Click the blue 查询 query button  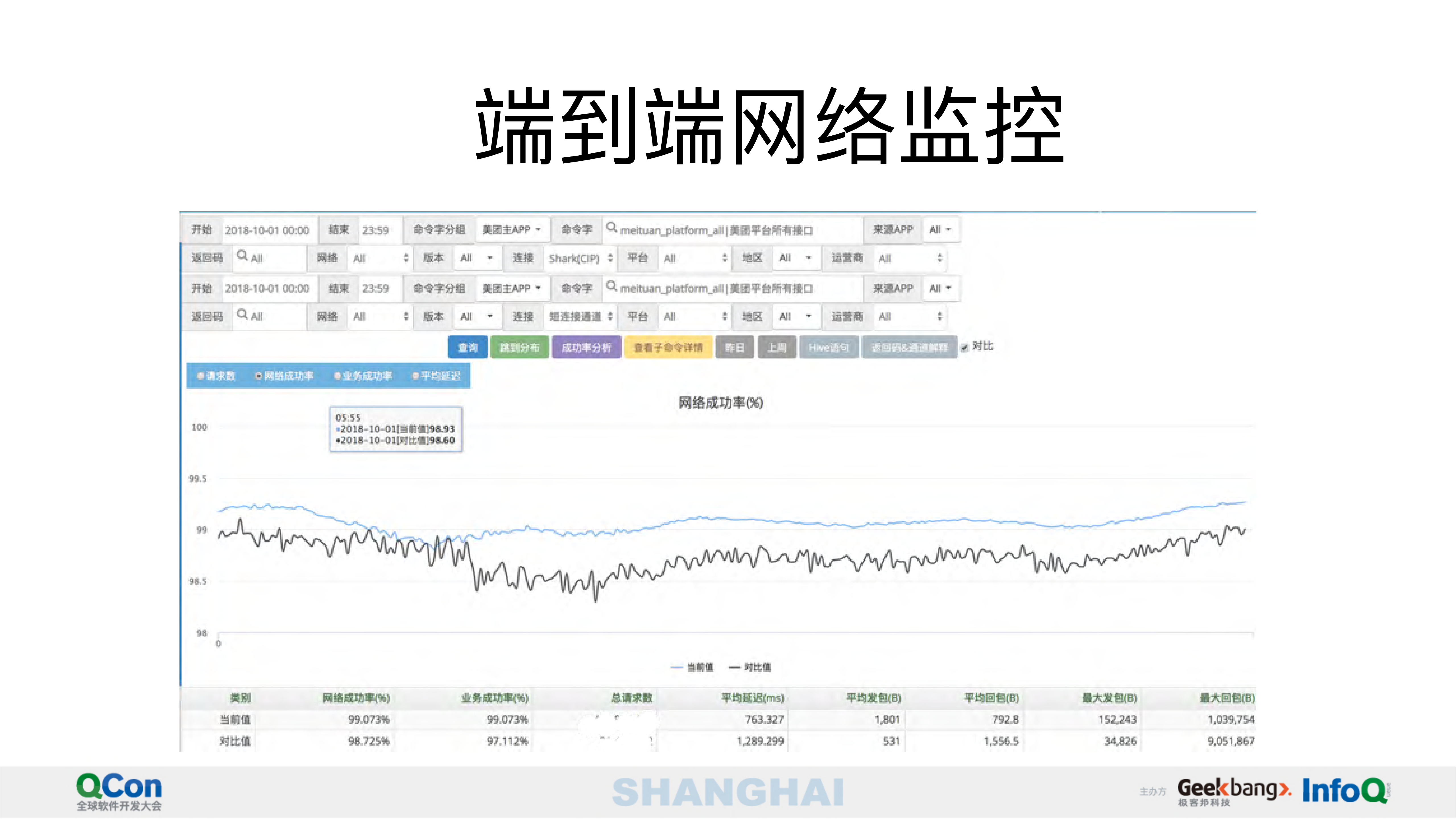click(x=468, y=347)
